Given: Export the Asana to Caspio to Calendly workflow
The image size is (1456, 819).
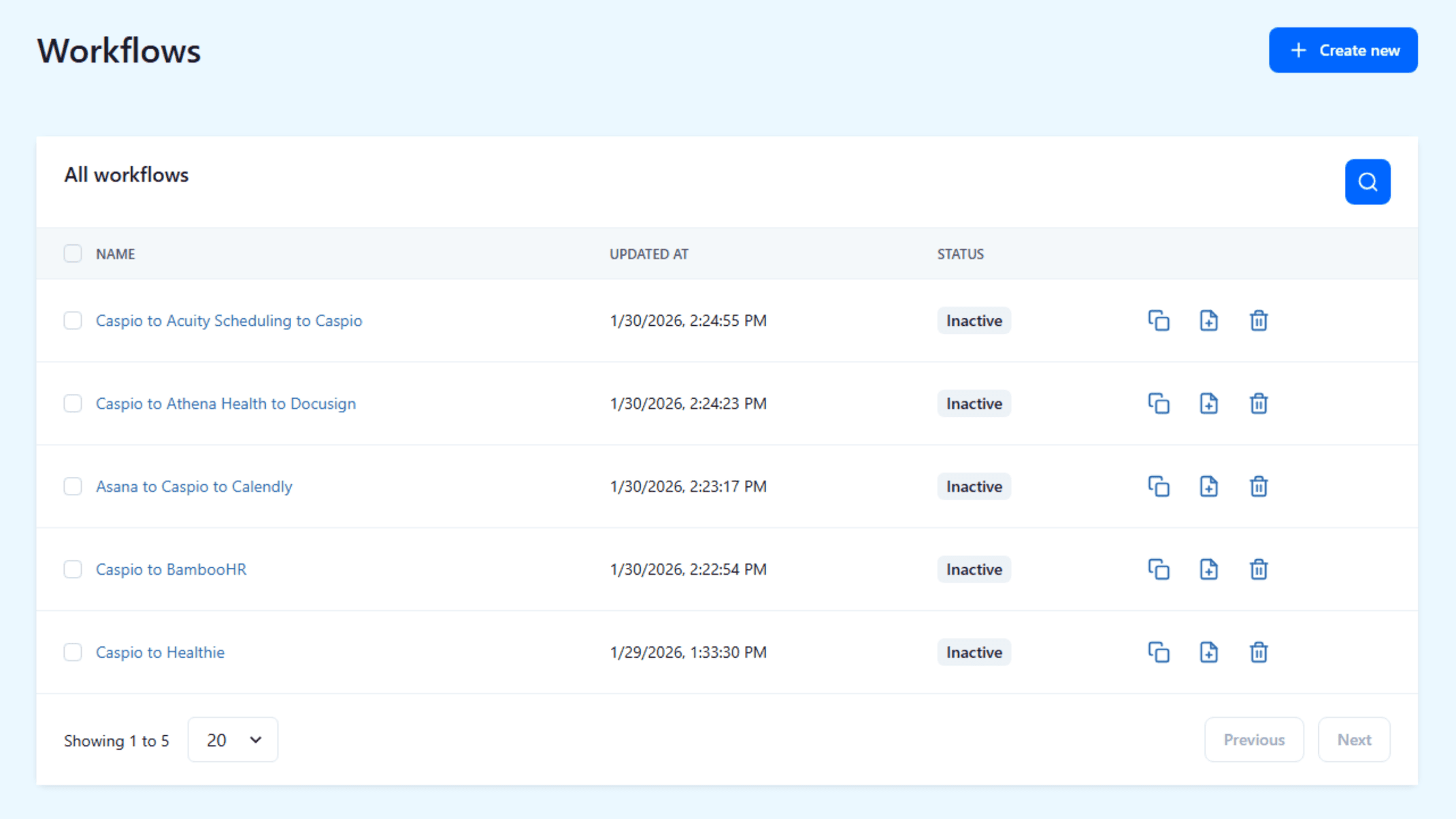Looking at the screenshot, I should [x=1209, y=486].
